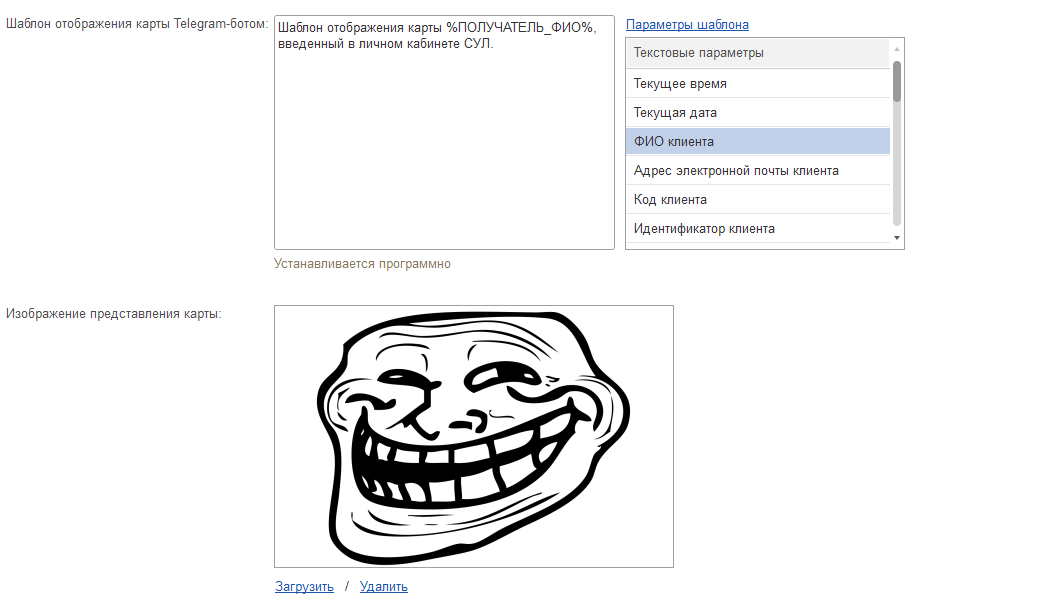
Task: Click the trollface card image preview
Action: (x=474, y=437)
